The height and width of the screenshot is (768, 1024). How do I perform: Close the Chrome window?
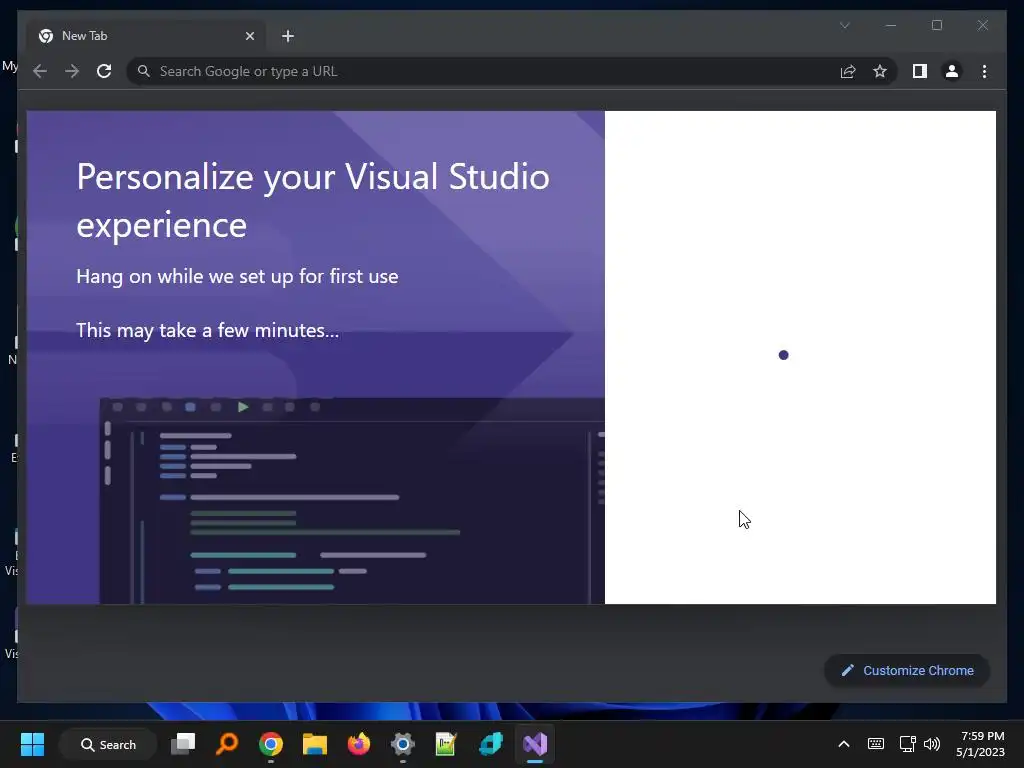983,25
